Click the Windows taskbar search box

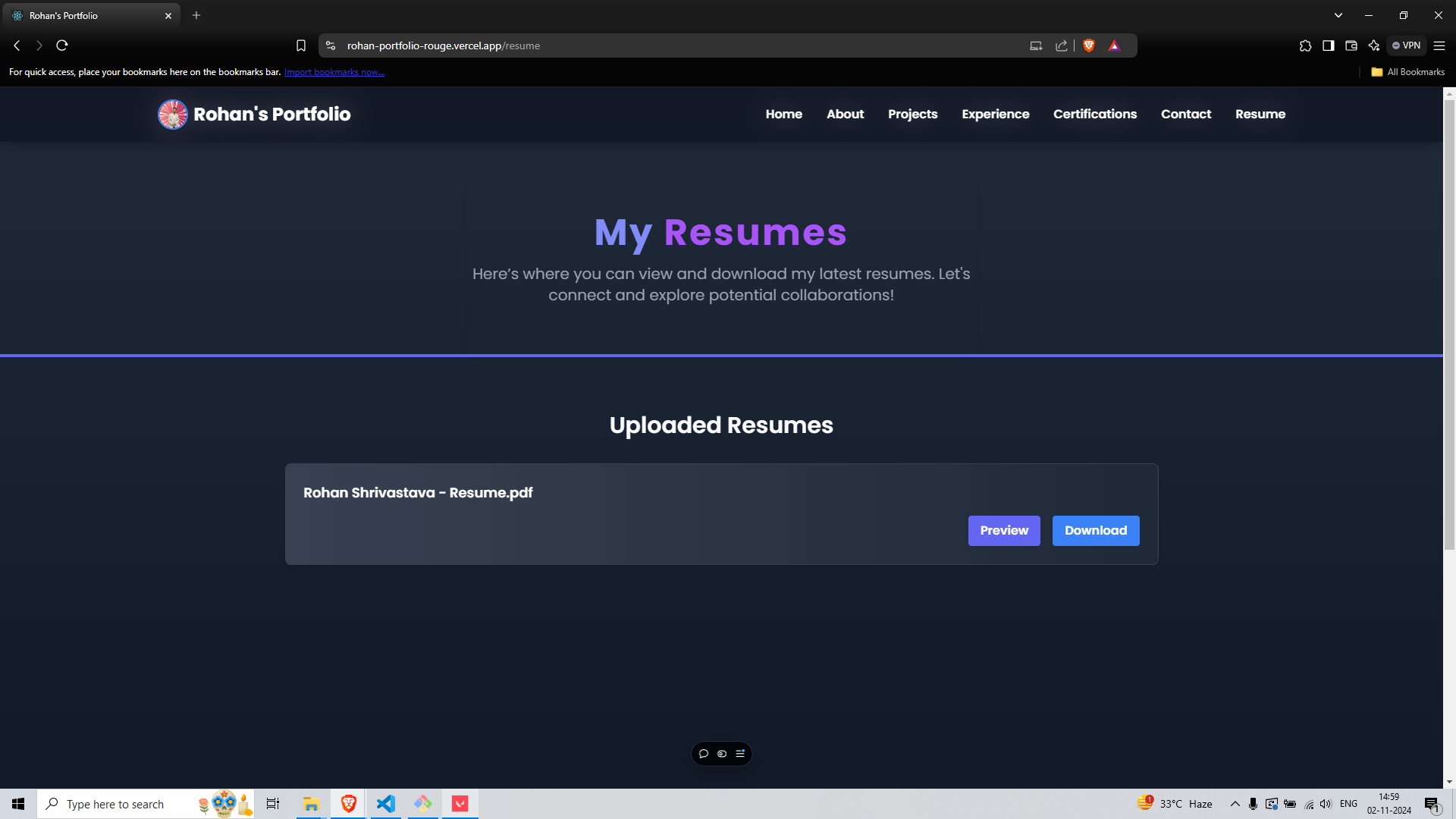pyautogui.click(x=115, y=804)
